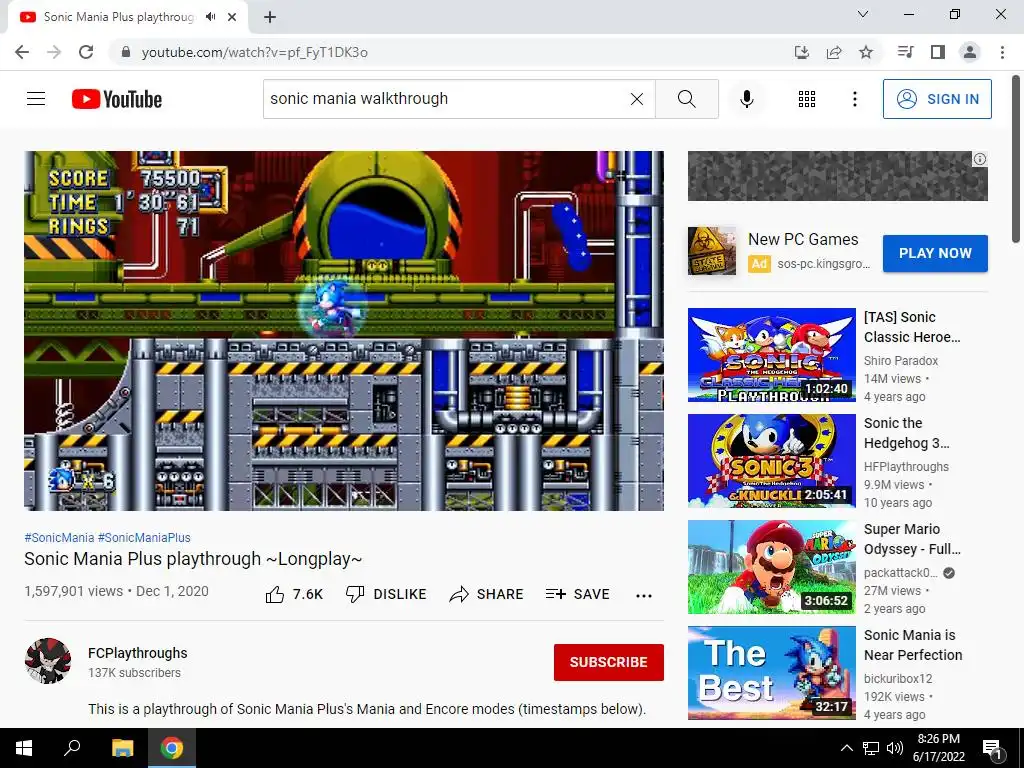
Task: Open the #SonicMania hashtag link
Action: click(x=59, y=537)
